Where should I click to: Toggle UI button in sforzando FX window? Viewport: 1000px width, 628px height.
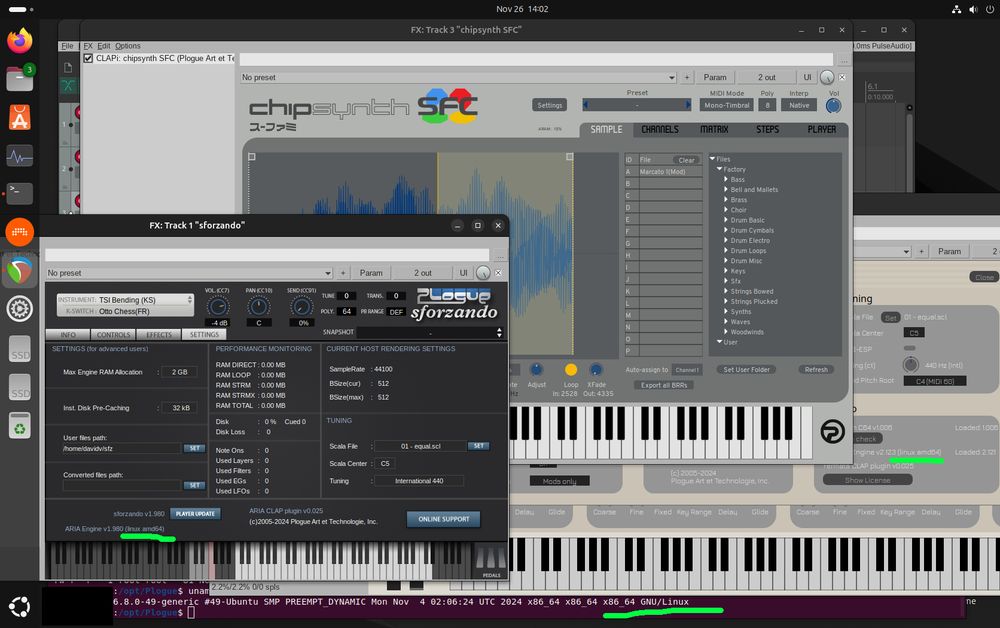click(x=464, y=273)
